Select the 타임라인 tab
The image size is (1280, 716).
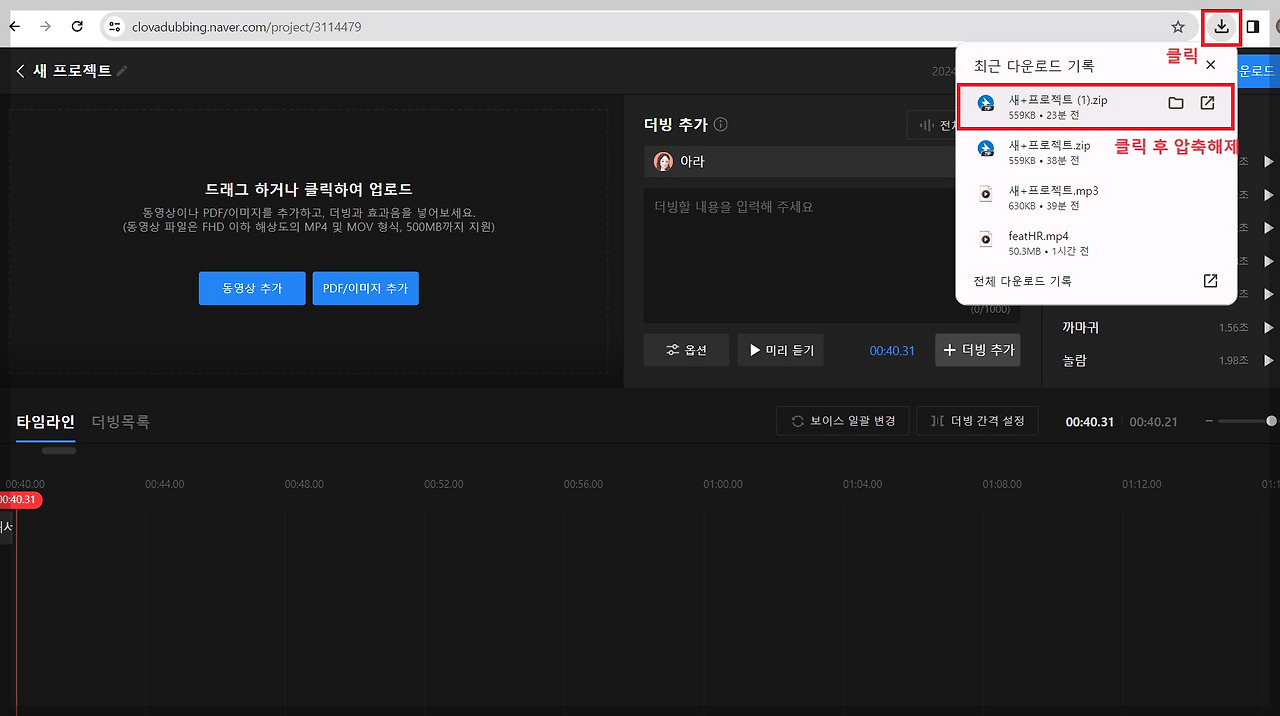click(44, 421)
